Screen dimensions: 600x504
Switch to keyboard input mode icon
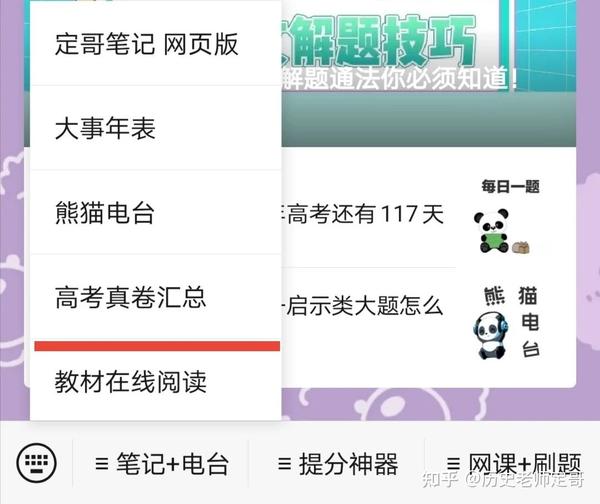pyautogui.click(x=37, y=463)
